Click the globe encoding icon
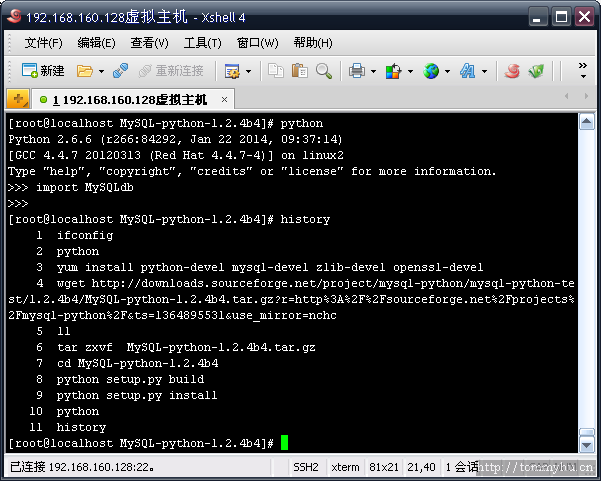The image size is (601, 481). tap(431, 71)
